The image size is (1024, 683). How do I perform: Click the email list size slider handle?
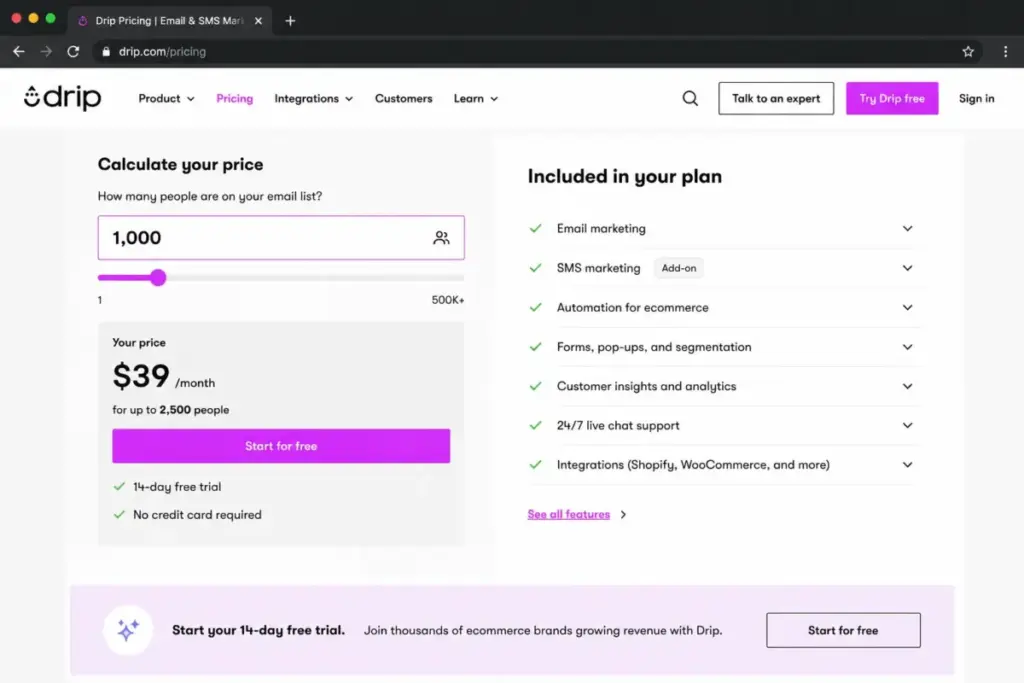[157, 278]
